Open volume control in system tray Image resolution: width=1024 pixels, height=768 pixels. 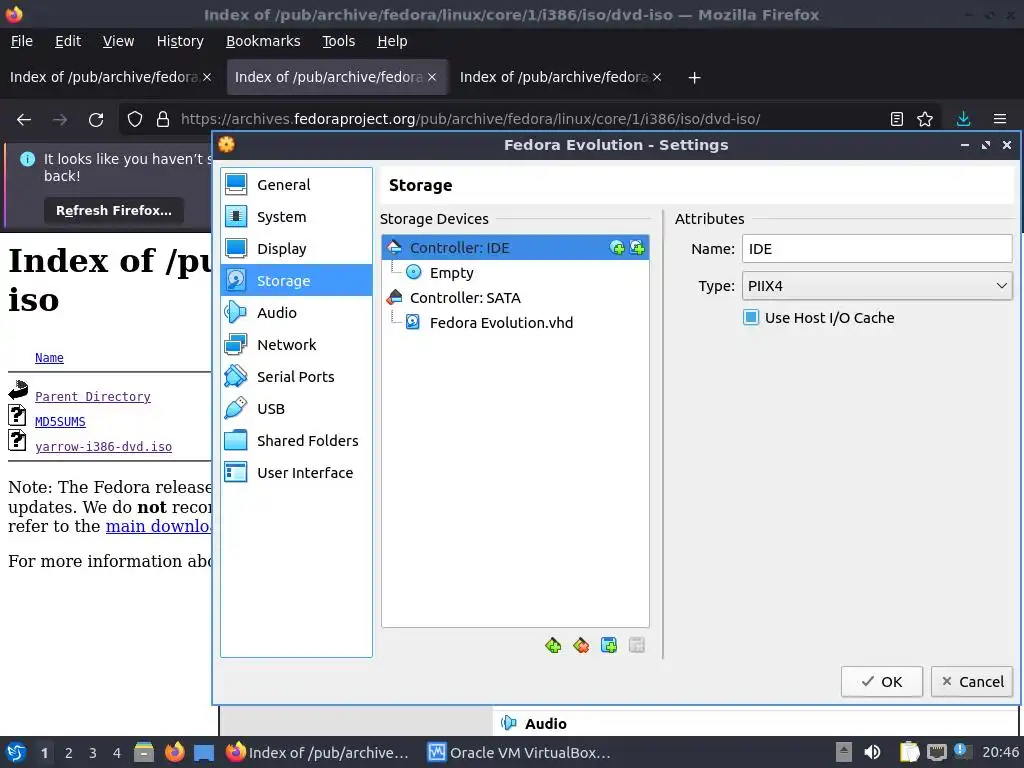pos(872,752)
